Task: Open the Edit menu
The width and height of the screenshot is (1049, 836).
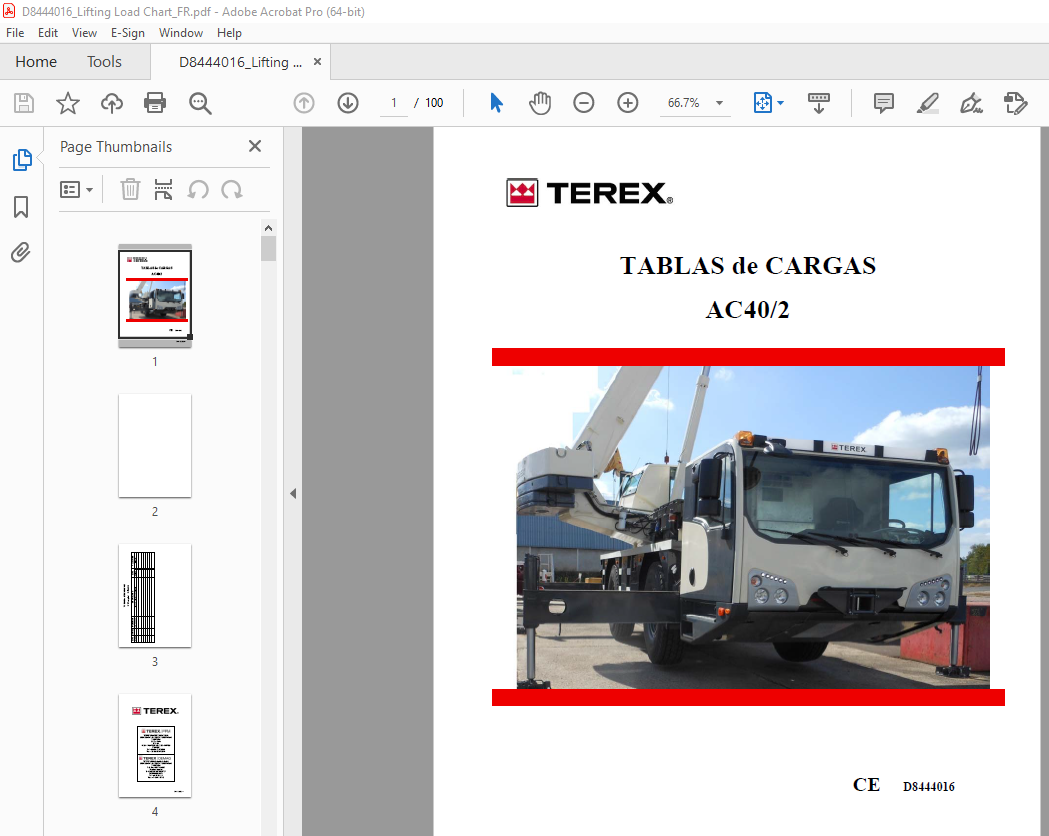Action: tap(47, 33)
